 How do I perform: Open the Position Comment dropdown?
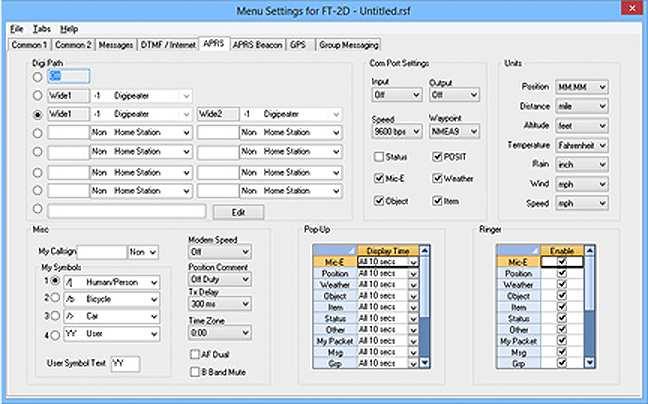(x=219, y=279)
